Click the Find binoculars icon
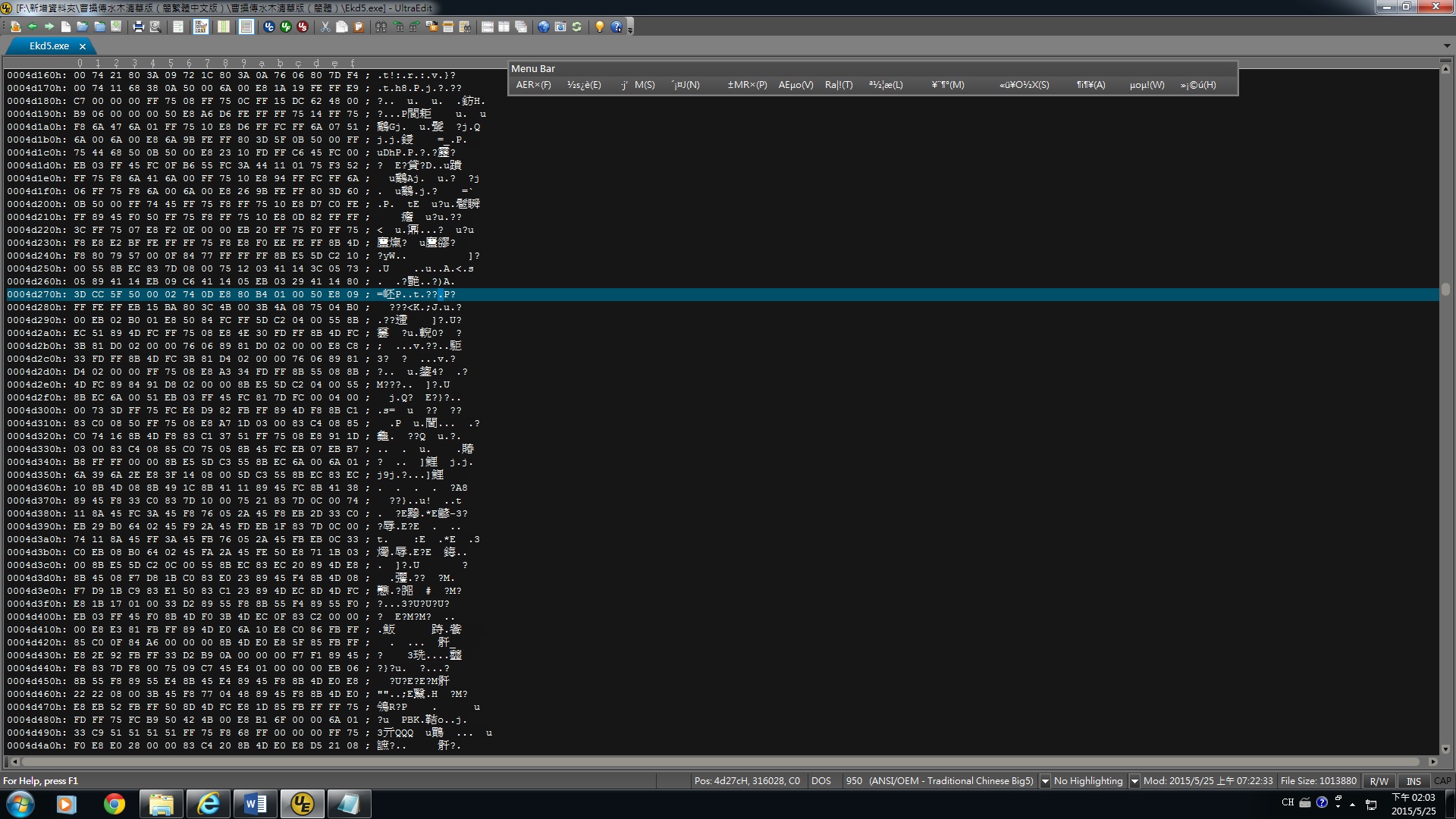The width and height of the screenshot is (1456, 819). (x=381, y=27)
